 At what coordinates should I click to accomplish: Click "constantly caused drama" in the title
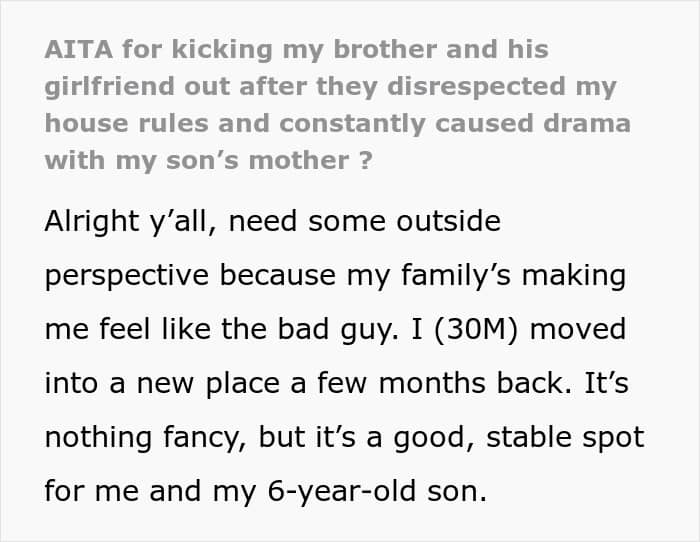[455, 124]
